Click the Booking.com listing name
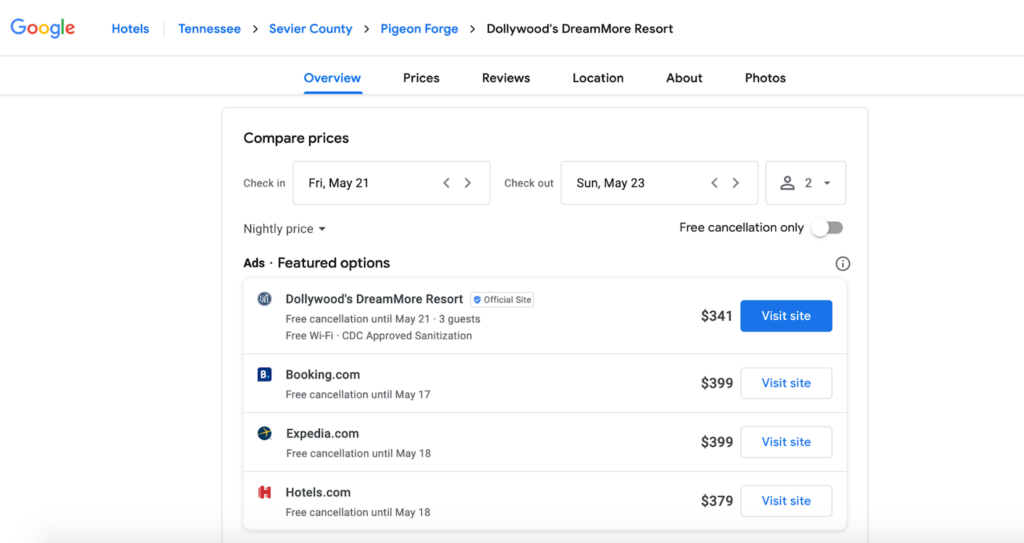The width and height of the screenshot is (1024, 543). [x=323, y=374]
